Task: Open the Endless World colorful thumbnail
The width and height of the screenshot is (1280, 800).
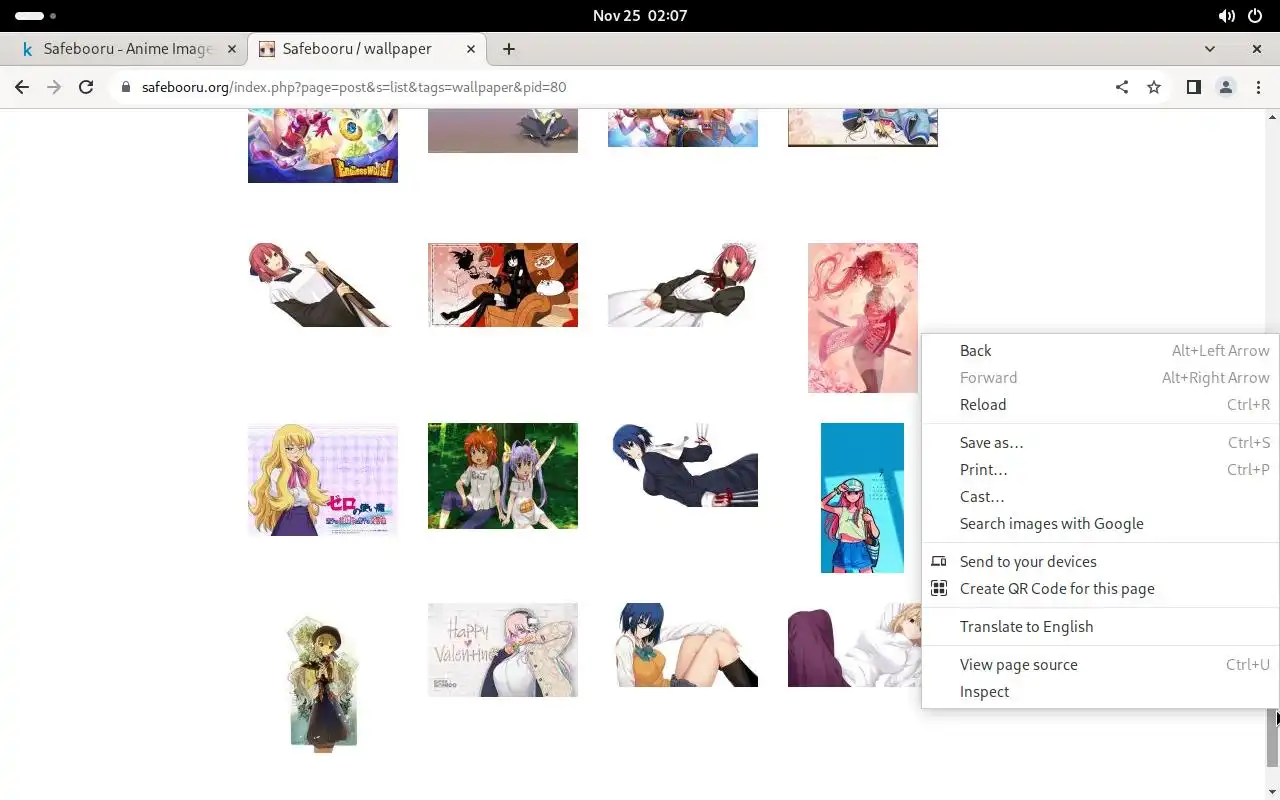Action: pyautogui.click(x=323, y=146)
